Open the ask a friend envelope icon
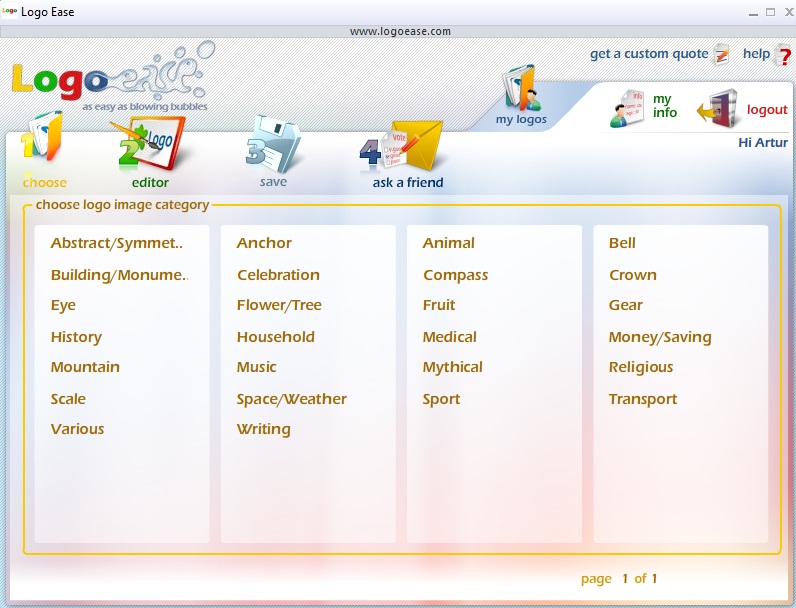796x608 pixels. tap(405, 147)
